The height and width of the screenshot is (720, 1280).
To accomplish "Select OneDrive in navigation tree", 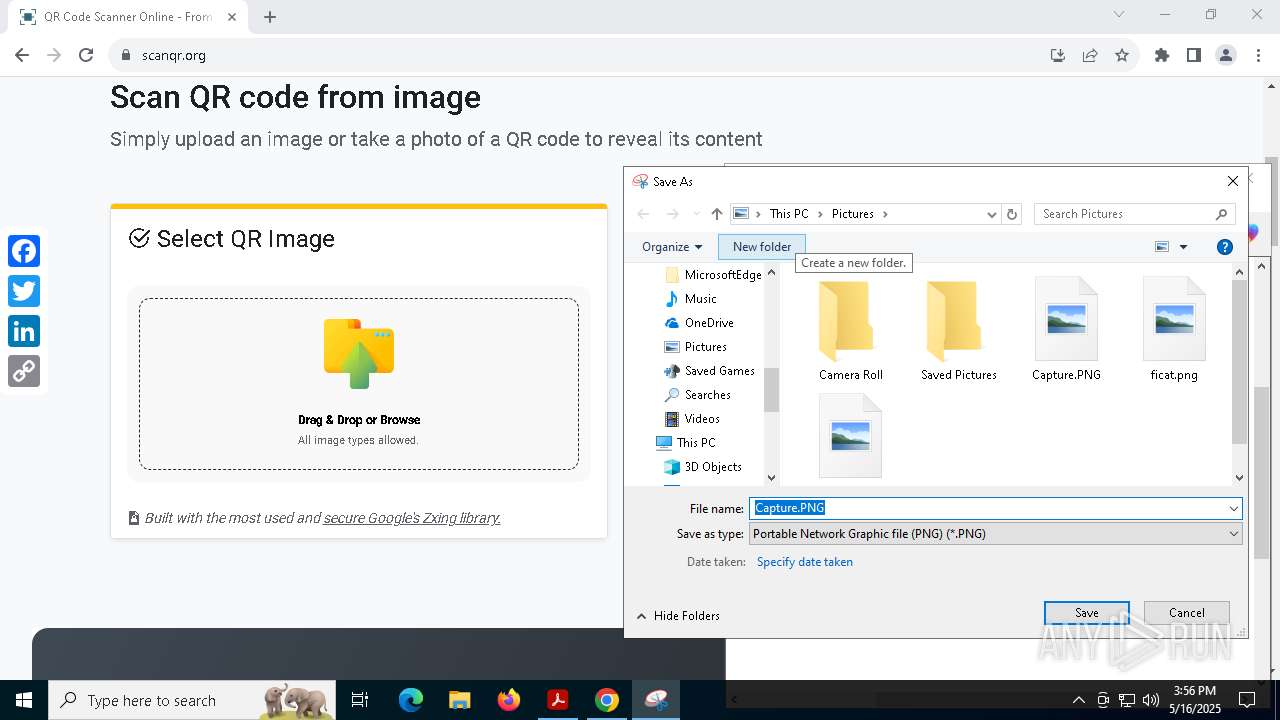I will (x=708, y=323).
